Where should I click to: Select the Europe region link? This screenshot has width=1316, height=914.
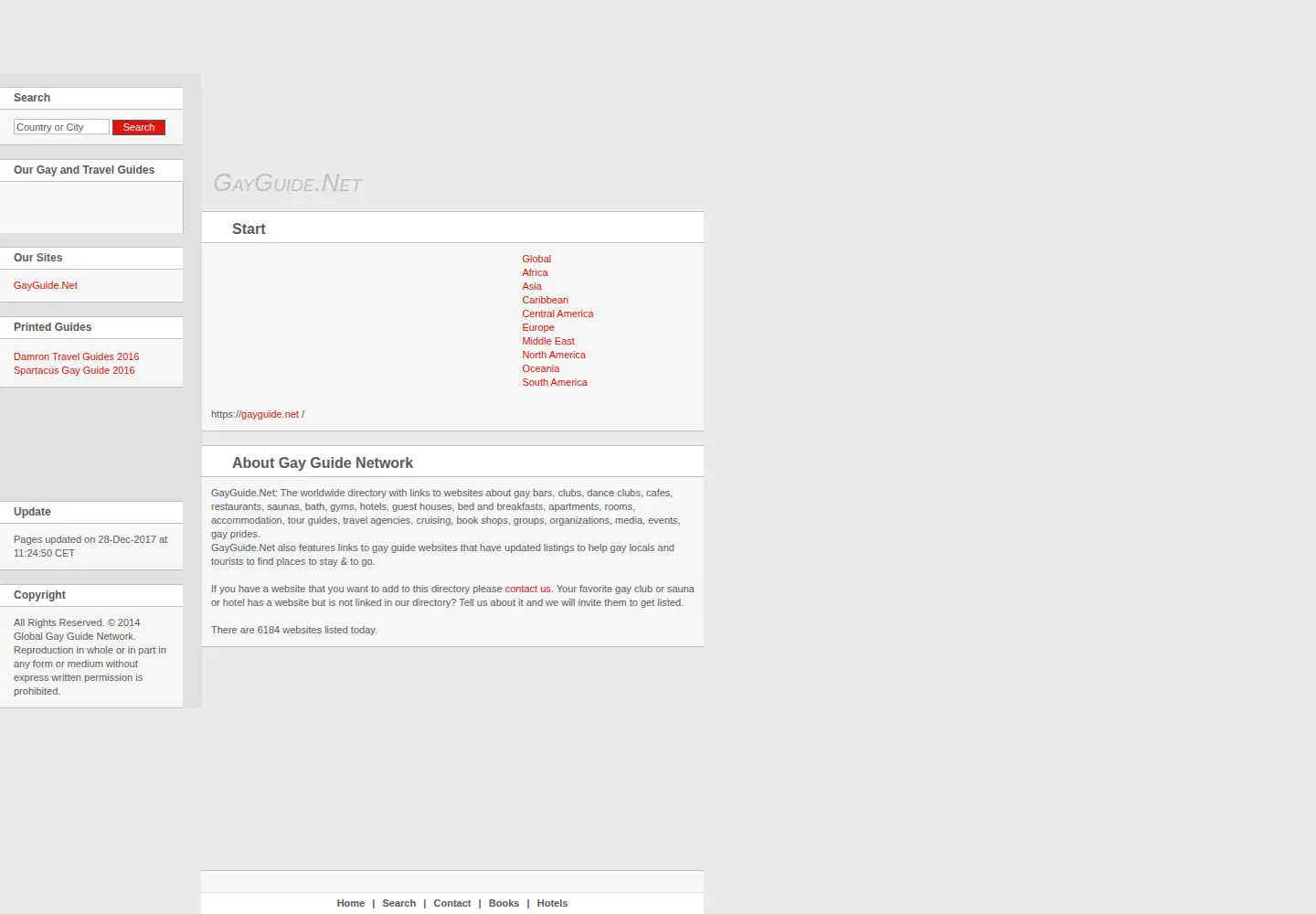click(538, 327)
